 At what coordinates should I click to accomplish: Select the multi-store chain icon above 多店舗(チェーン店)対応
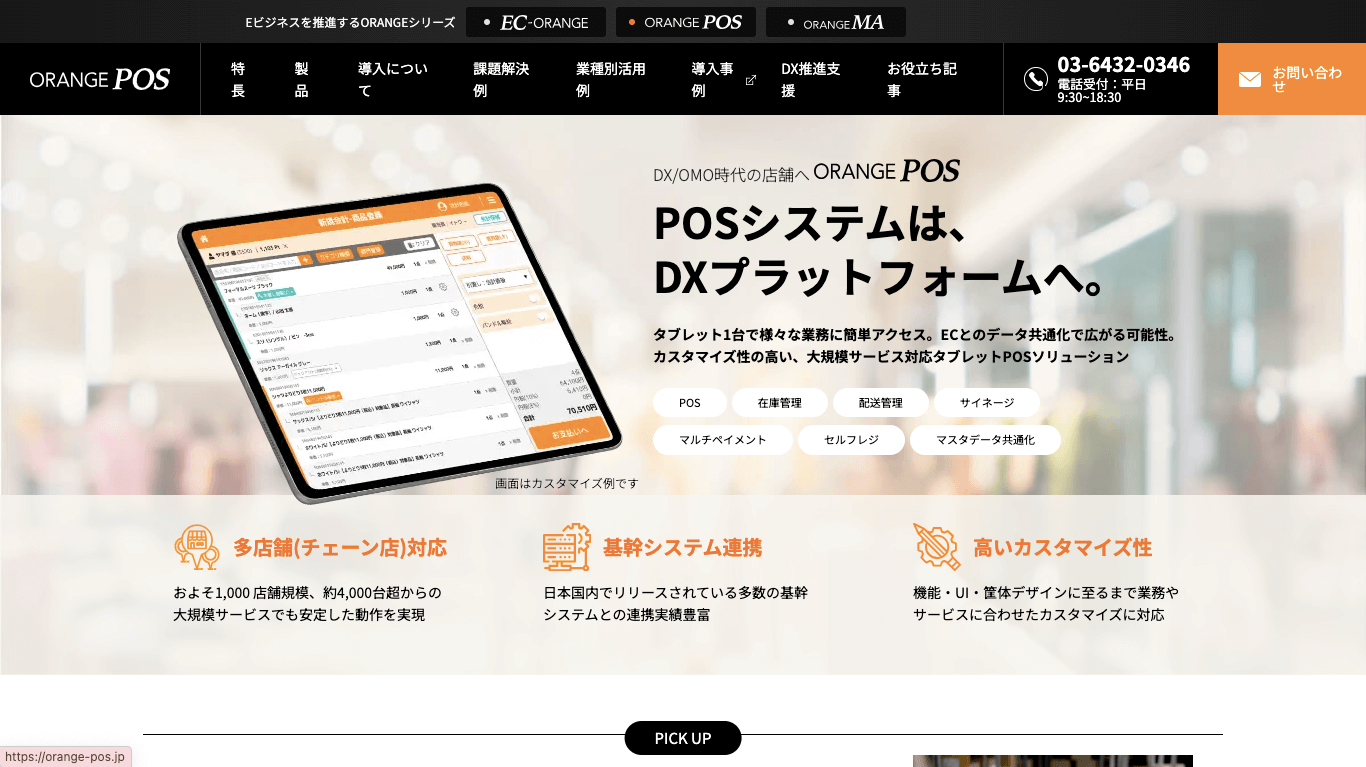tap(195, 546)
